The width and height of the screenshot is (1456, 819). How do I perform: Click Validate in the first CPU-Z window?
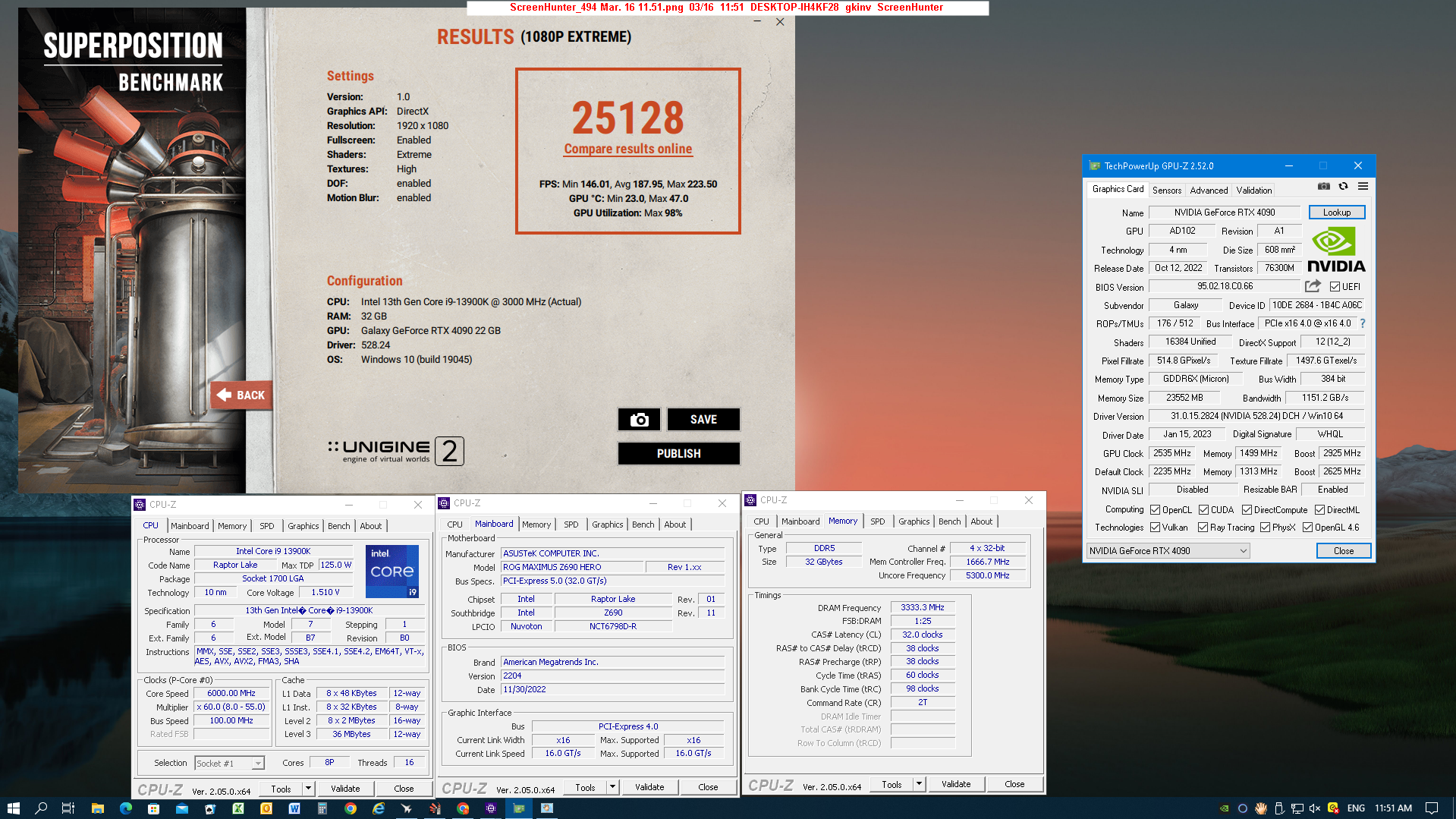345,789
